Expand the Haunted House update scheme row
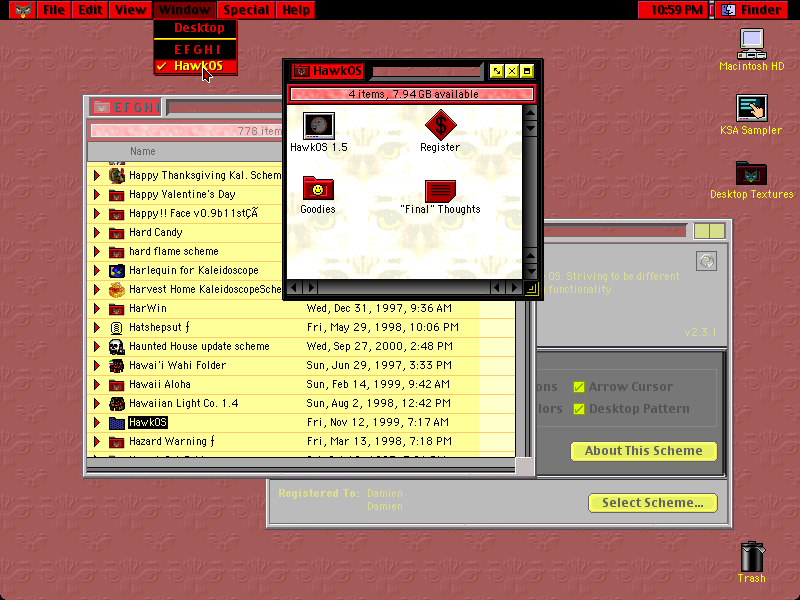This screenshot has width=800, height=600. click(96, 347)
